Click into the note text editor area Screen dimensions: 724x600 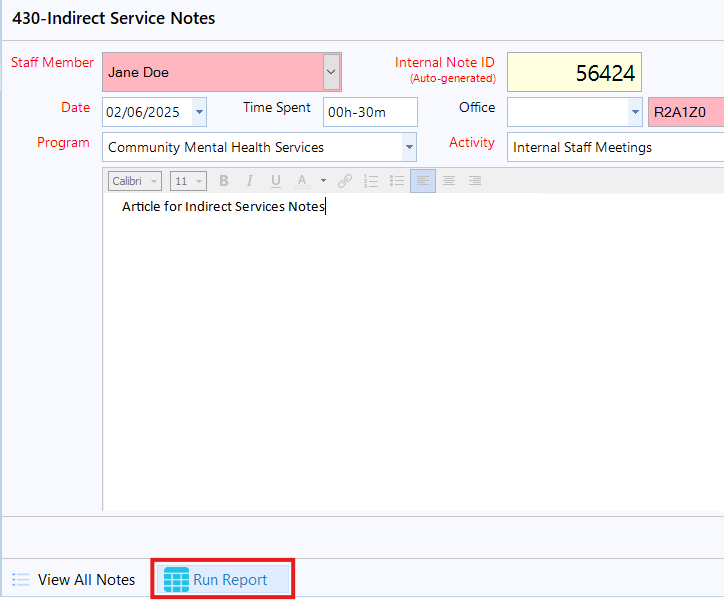pos(413,351)
